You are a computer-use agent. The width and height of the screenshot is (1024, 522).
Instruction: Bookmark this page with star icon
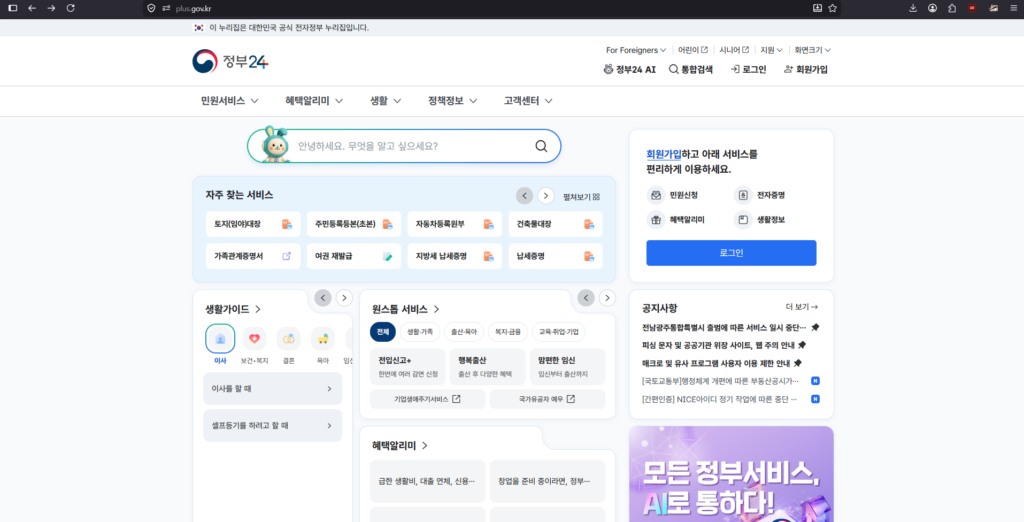pyautogui.click(x=832, y=8)
